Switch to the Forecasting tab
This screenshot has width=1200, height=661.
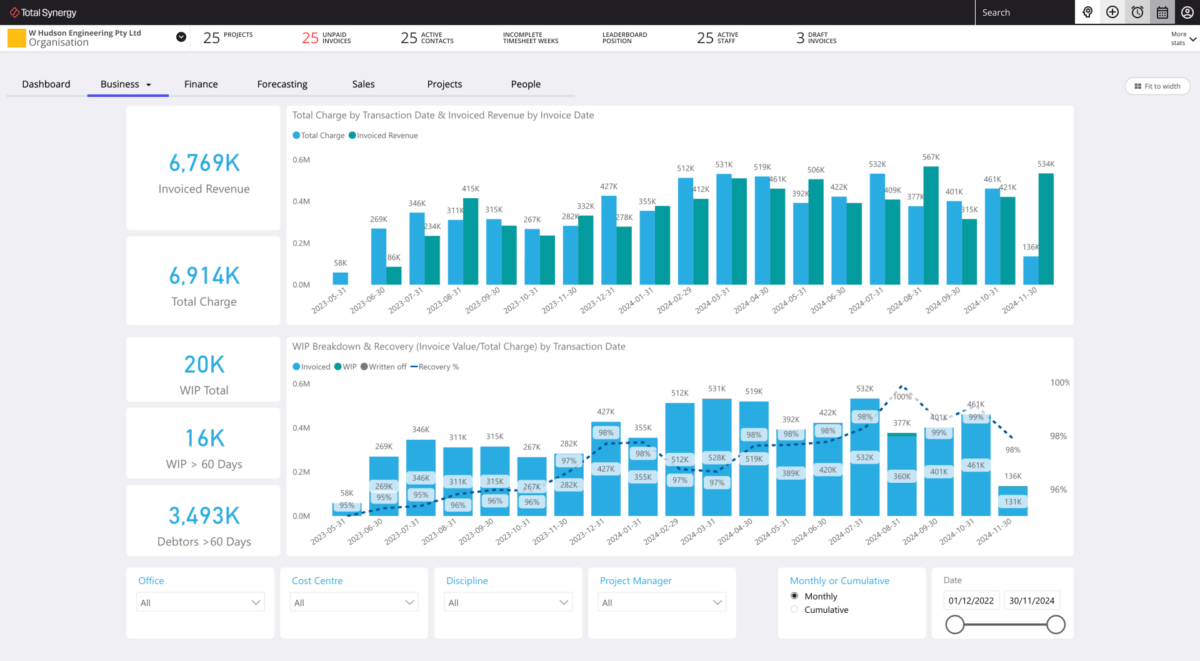[283, 84]
